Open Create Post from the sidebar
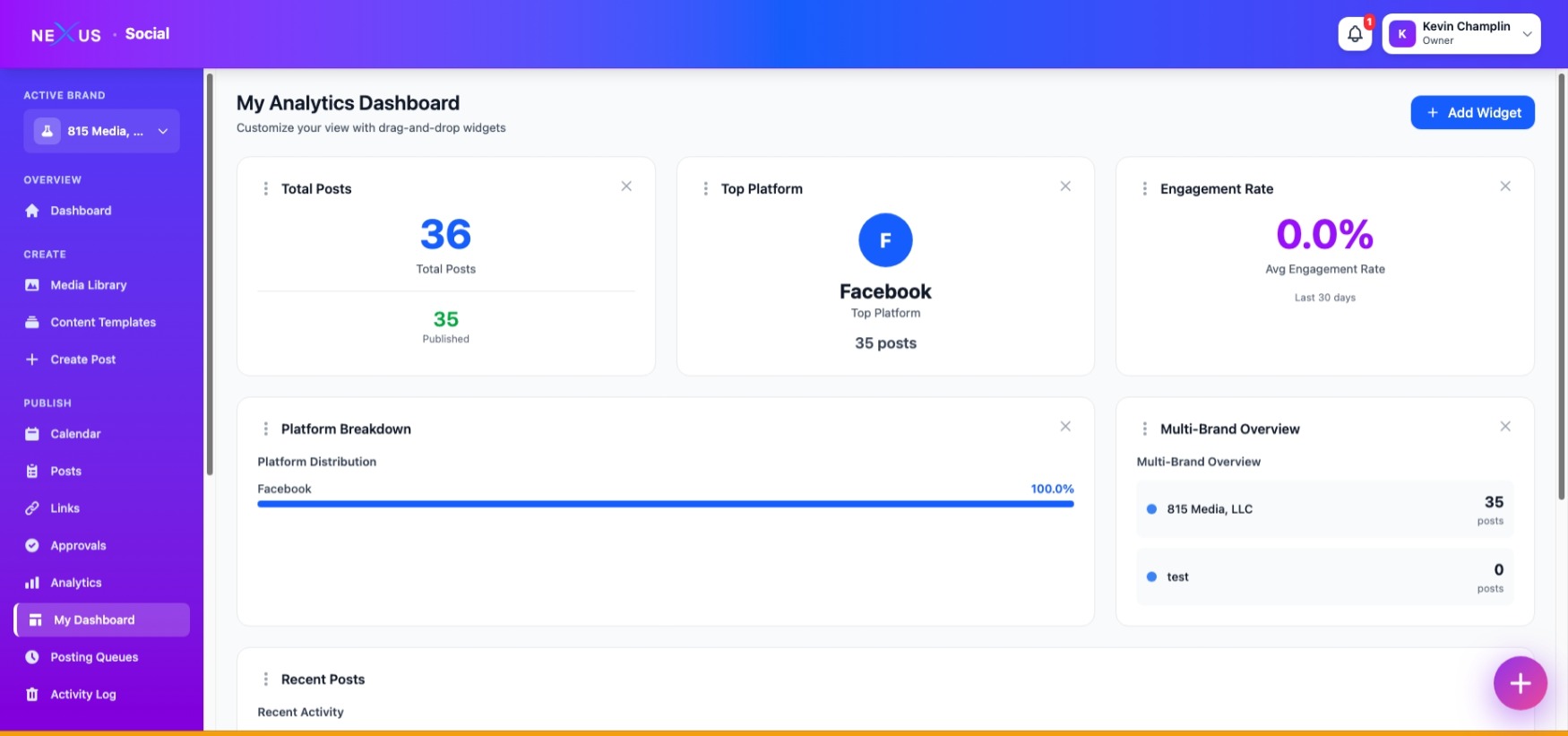The width and height of the screenshot is (1568, 736). [82, 359]
